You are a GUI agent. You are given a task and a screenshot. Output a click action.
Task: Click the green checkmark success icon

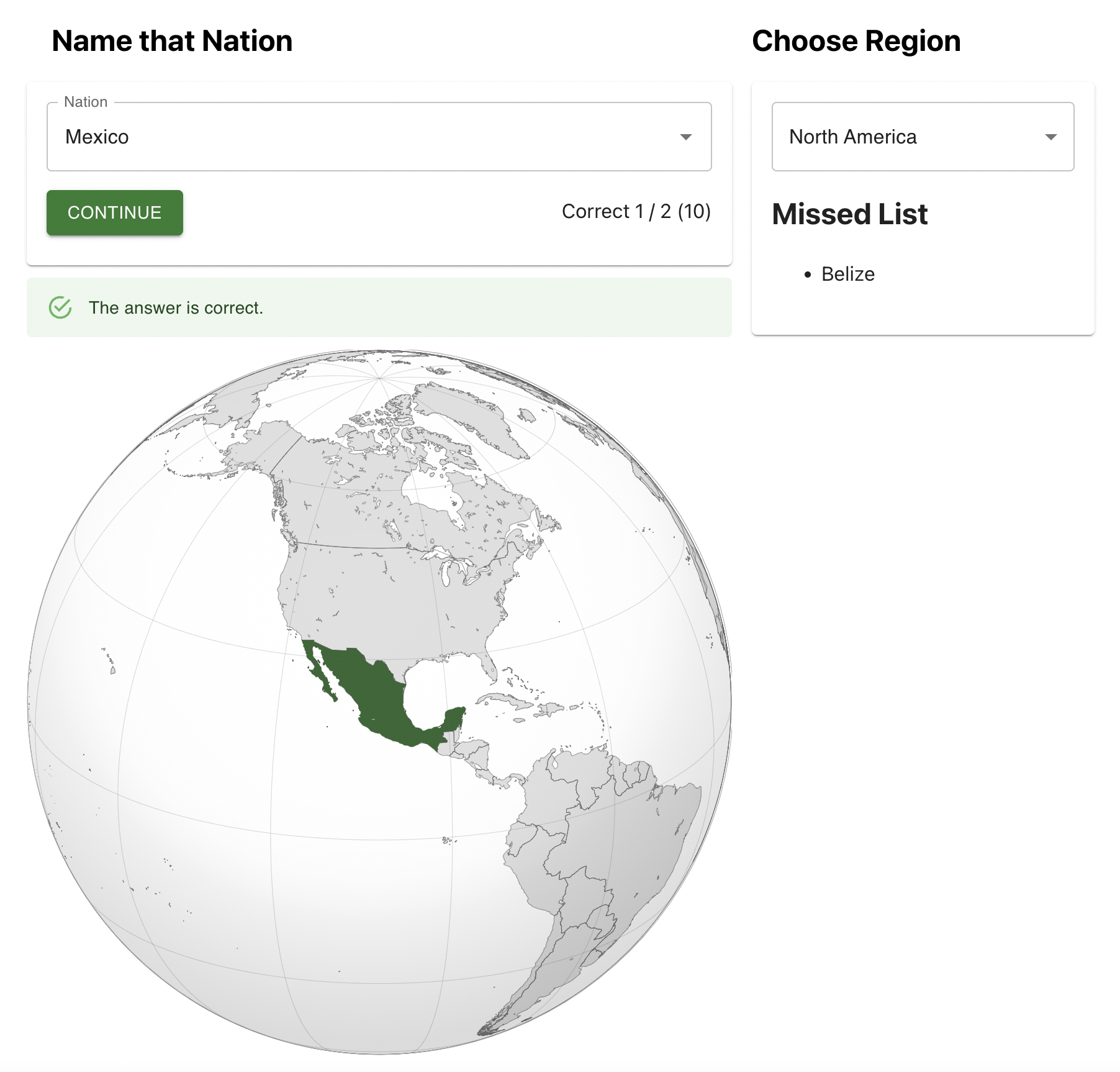tap(60, 307)
